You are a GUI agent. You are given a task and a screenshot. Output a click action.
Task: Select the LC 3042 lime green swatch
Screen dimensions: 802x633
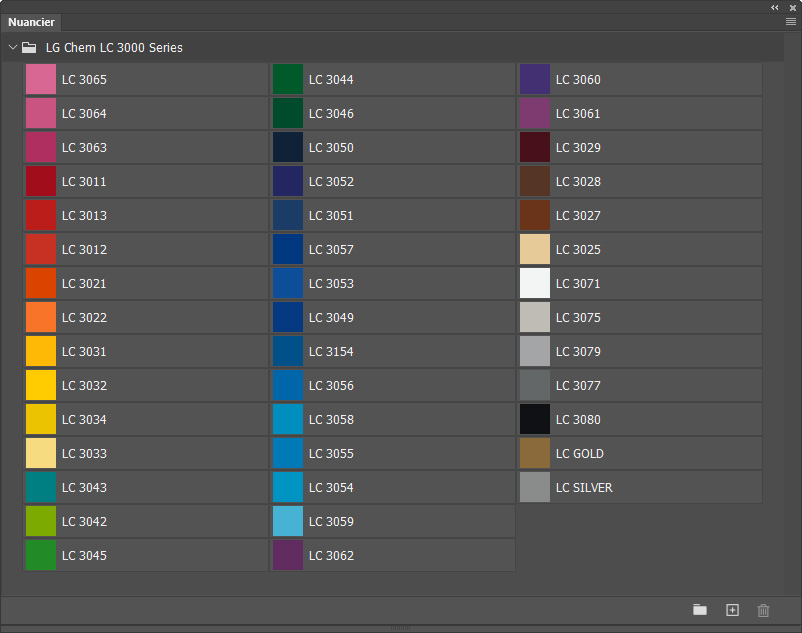(x=41, y=521)
